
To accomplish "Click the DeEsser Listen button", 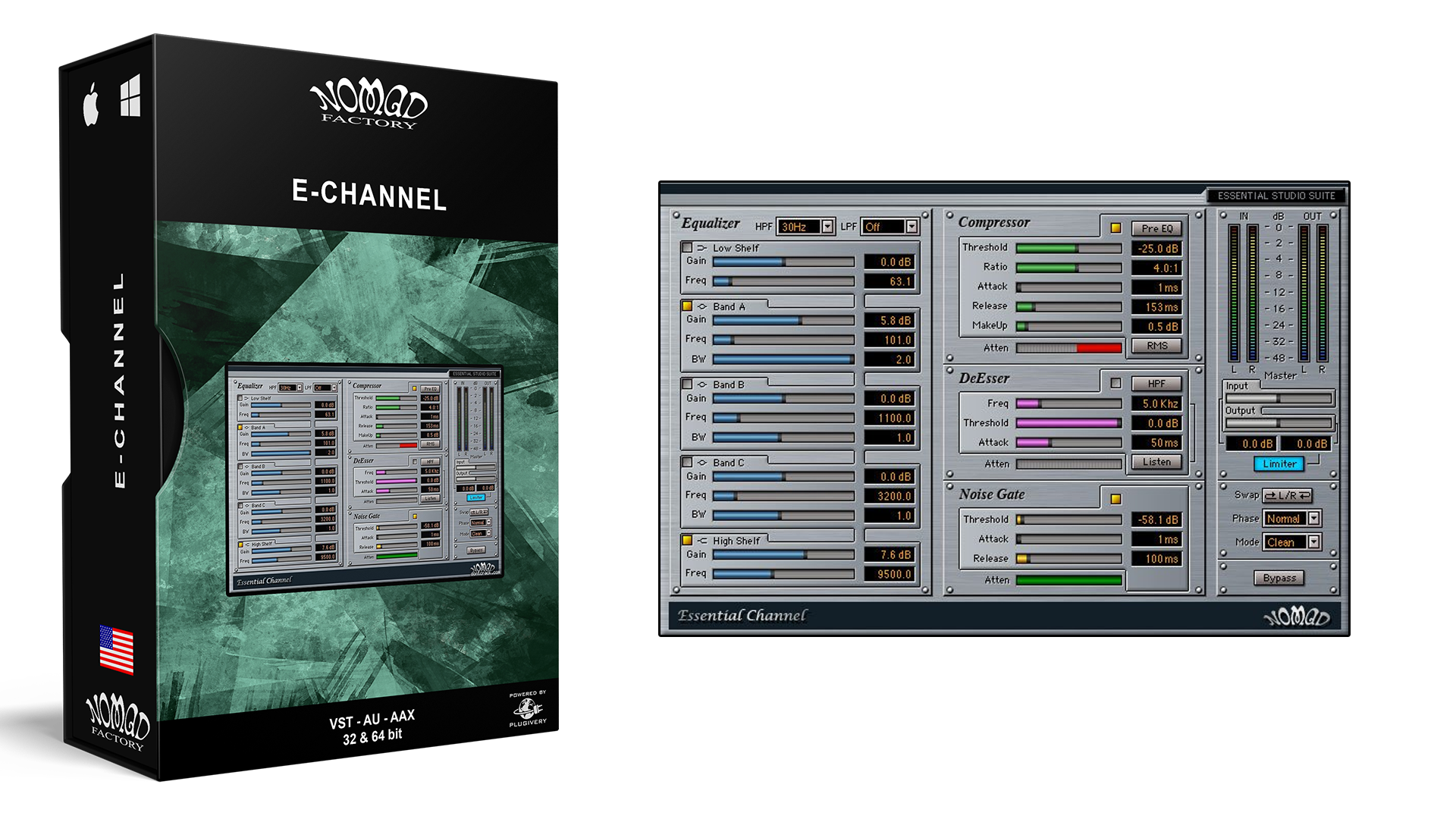I will coord(1156,462).
